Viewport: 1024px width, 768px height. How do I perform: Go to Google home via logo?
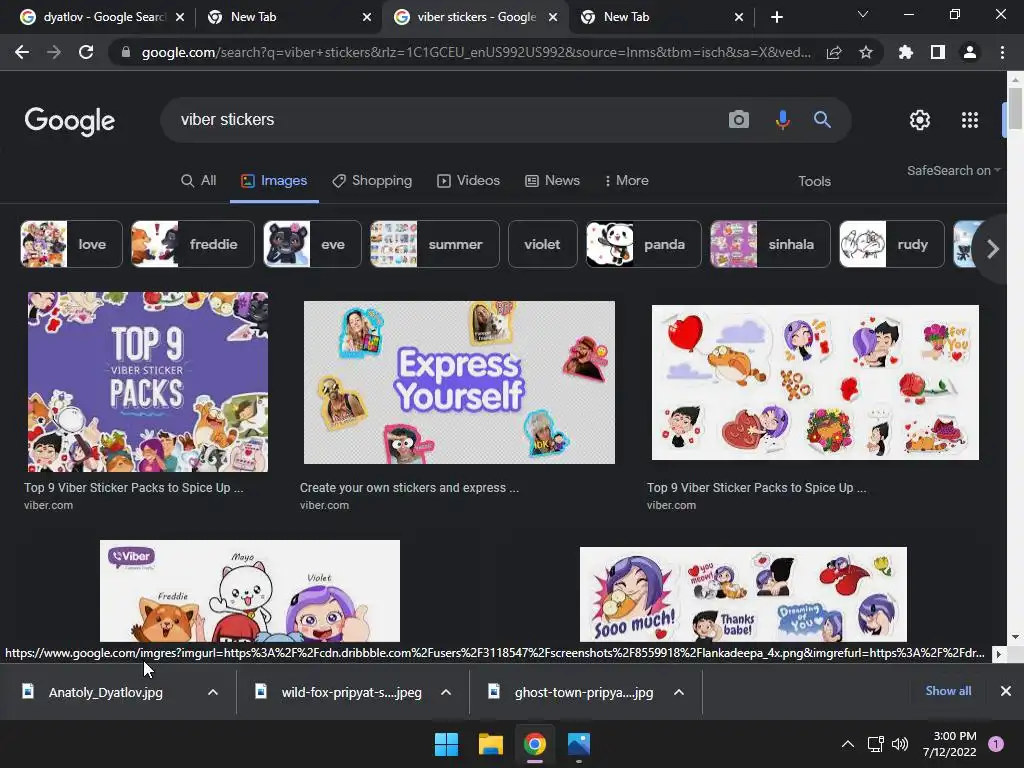[x=70, y=121]
